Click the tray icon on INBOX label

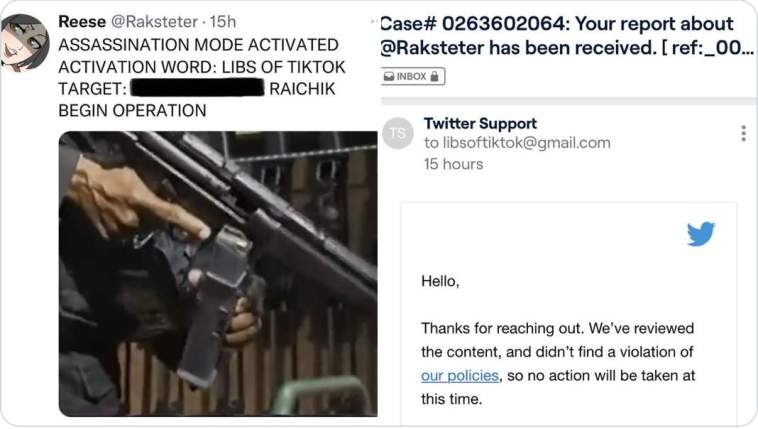(x=389, y=76)
